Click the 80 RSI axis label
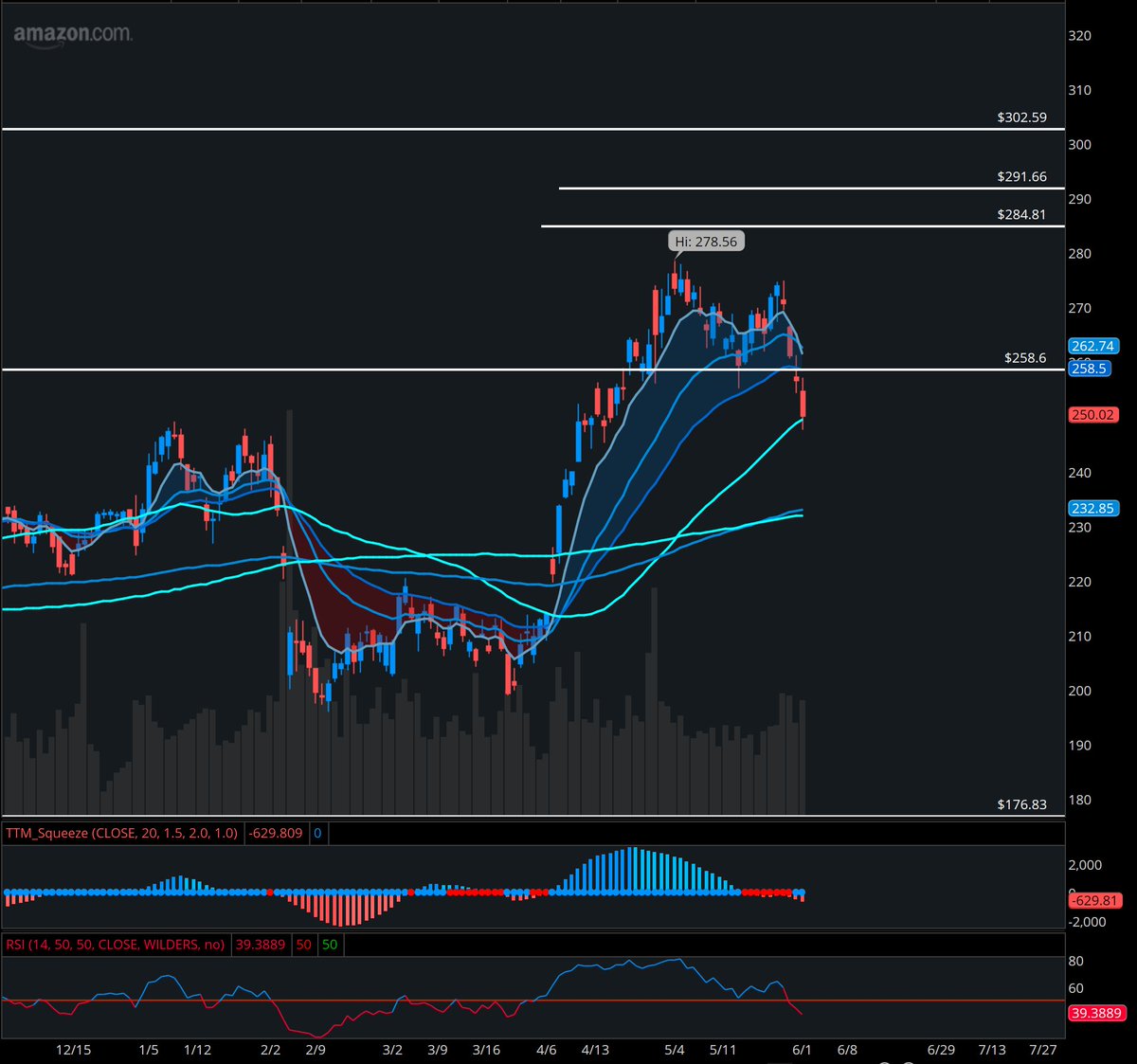The image size is (1137, 1064). [x=1076, y=961]
